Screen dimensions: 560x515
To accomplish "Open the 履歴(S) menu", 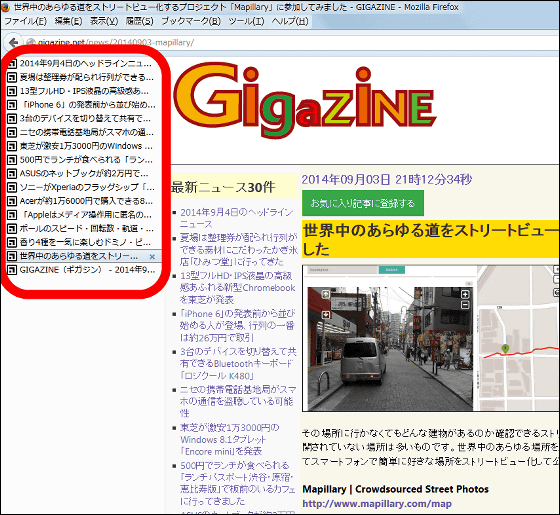I will pyautogui.click(x=139, y=21).
